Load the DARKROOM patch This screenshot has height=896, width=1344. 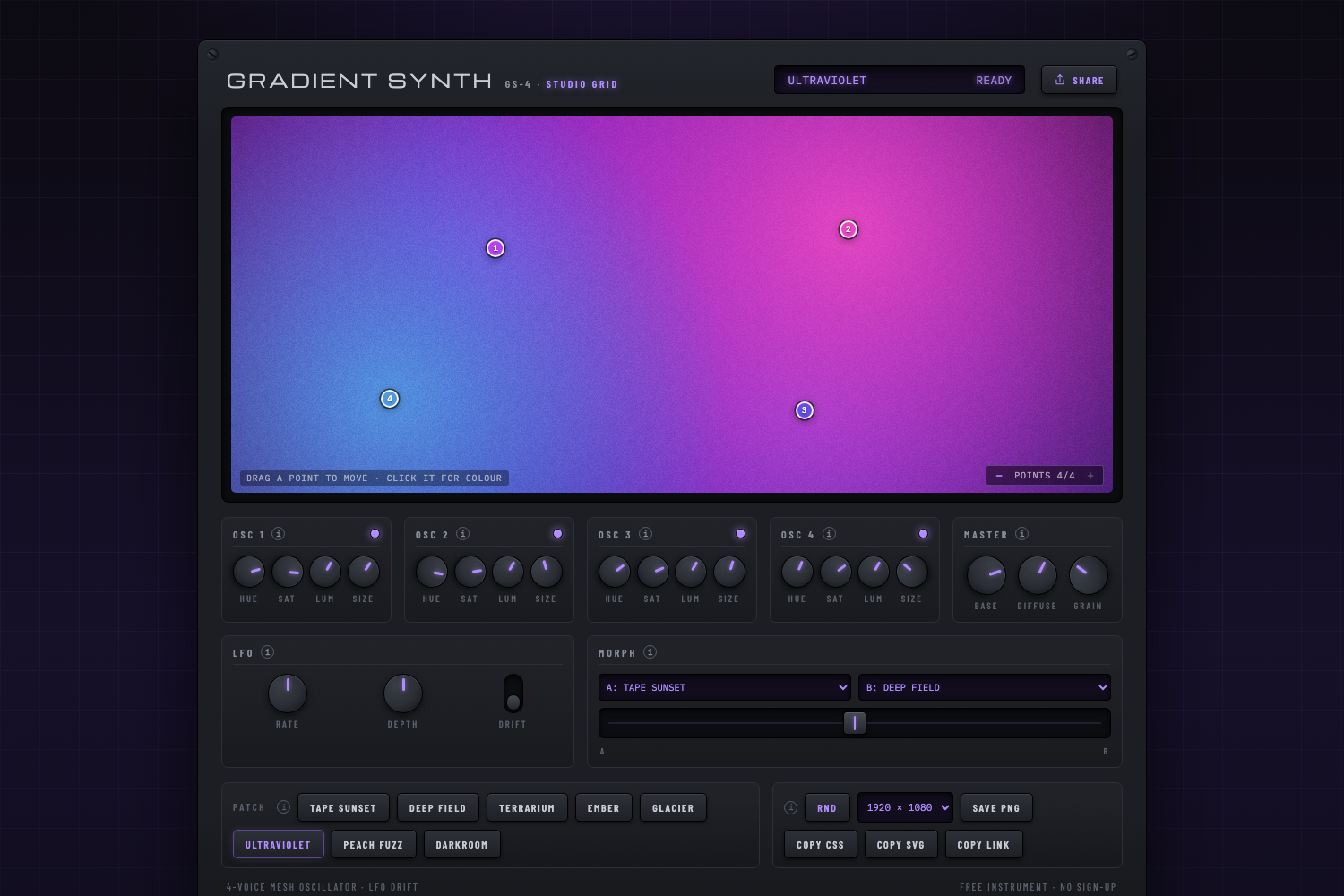[462, 844]
